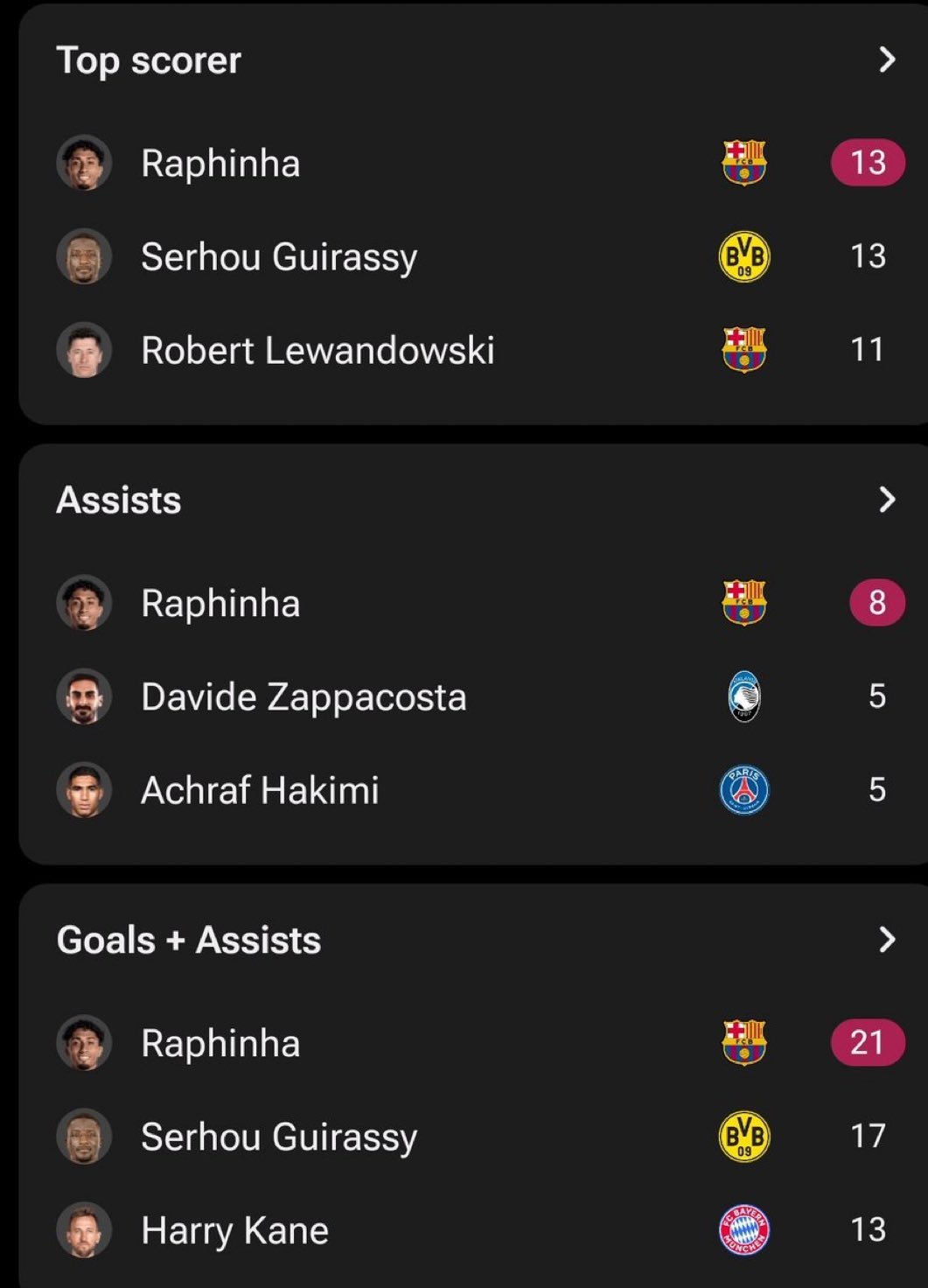
Task: Open Achraf Hakimi's player name
Action: coord(260,790)
